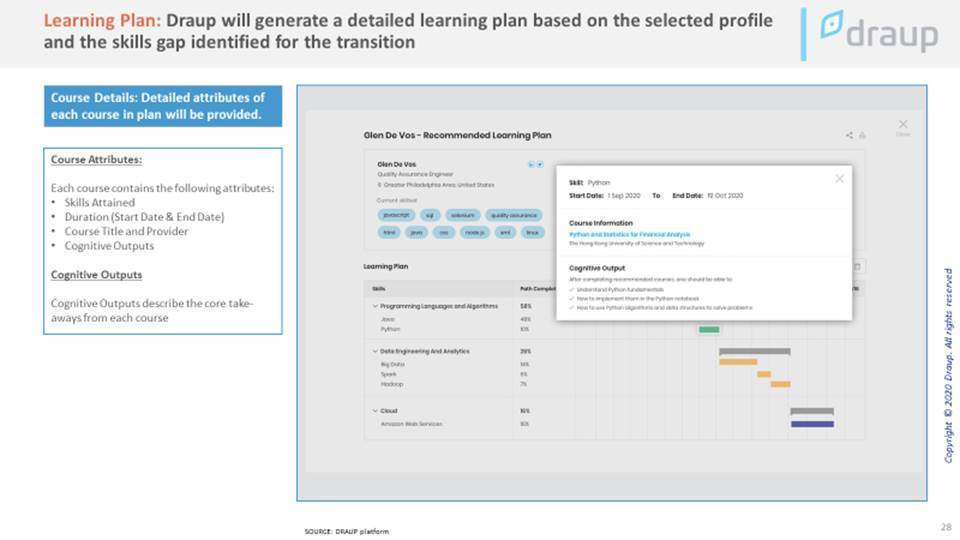Screen dimensions: 960x540
Task: Click the square icon right of Learning Plan
Action: (x=857, y=266)
